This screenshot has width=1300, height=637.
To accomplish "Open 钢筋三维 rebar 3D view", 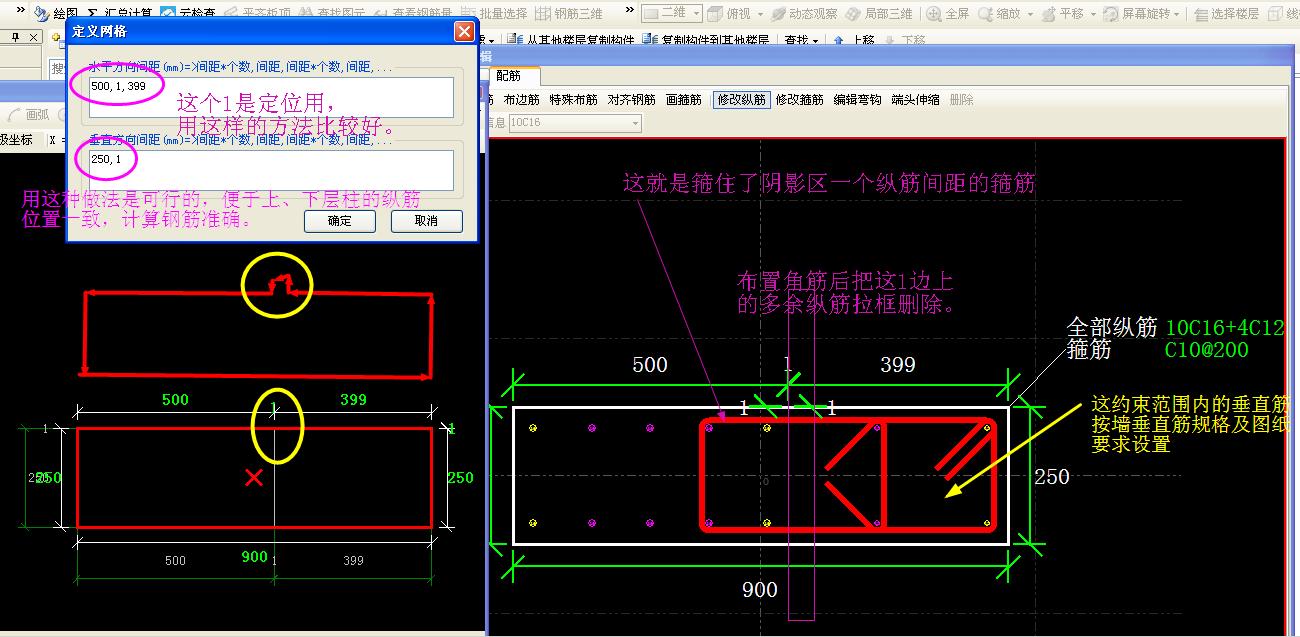I will point(569,14).
